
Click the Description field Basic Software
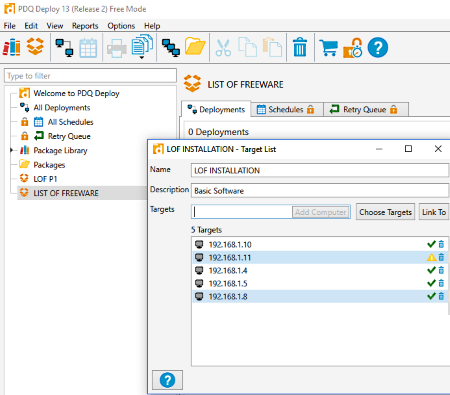click(320, 191)
